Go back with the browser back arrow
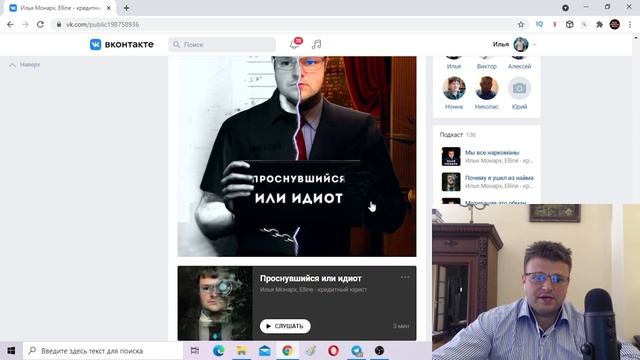Screen dimensions: 640x360 coord(10,24)
